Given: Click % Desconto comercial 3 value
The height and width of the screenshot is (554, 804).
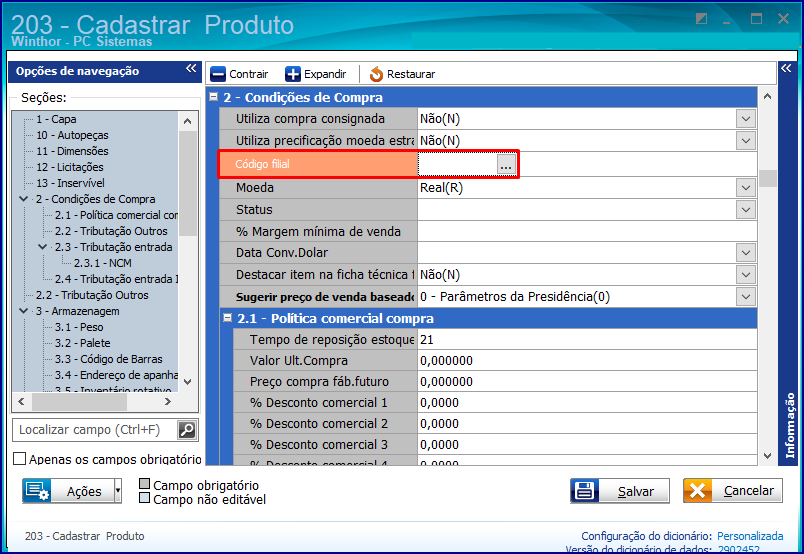Looking at the screenshot, I should (587, 444).
